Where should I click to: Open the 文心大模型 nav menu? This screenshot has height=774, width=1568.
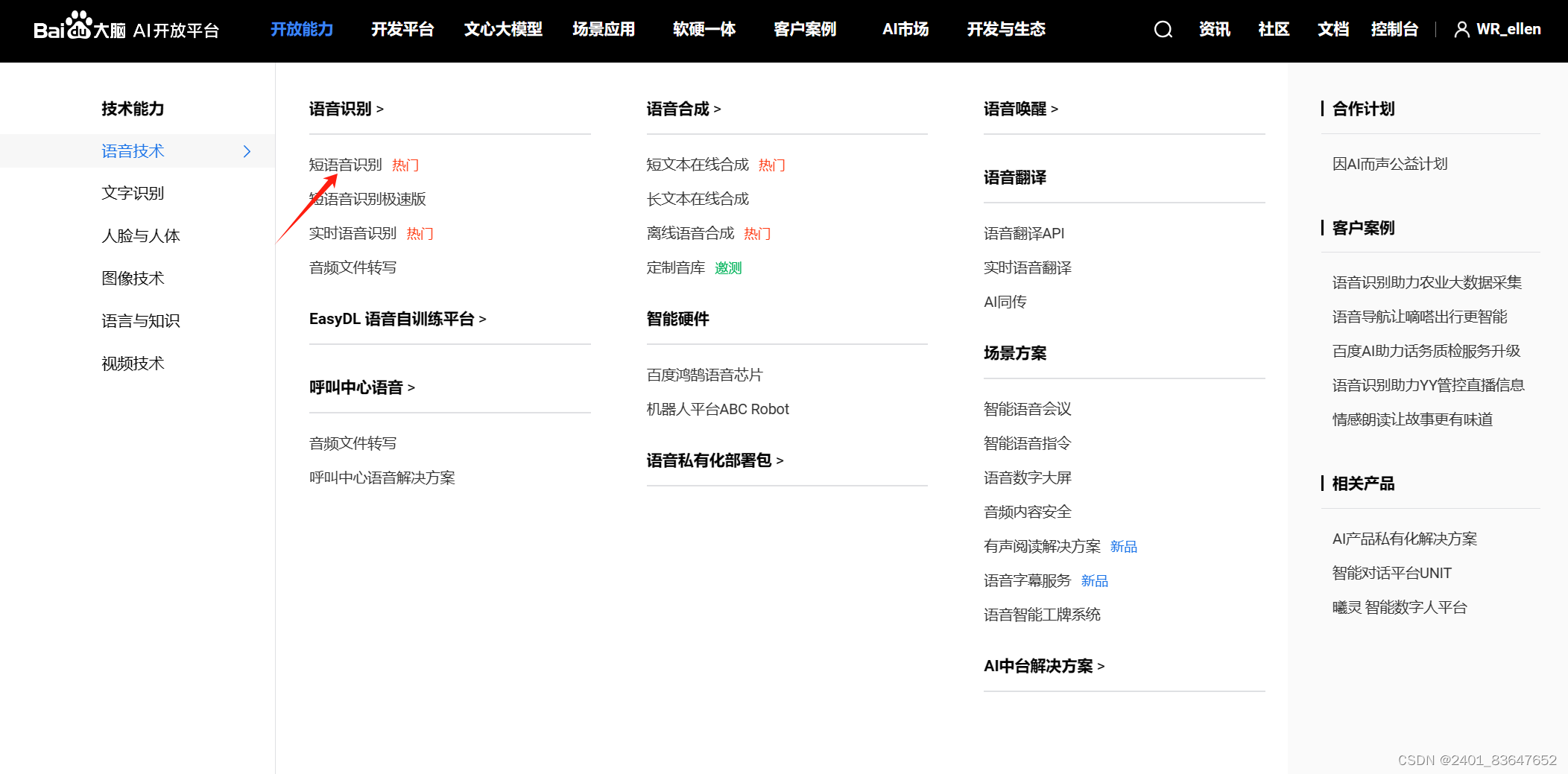503,29
